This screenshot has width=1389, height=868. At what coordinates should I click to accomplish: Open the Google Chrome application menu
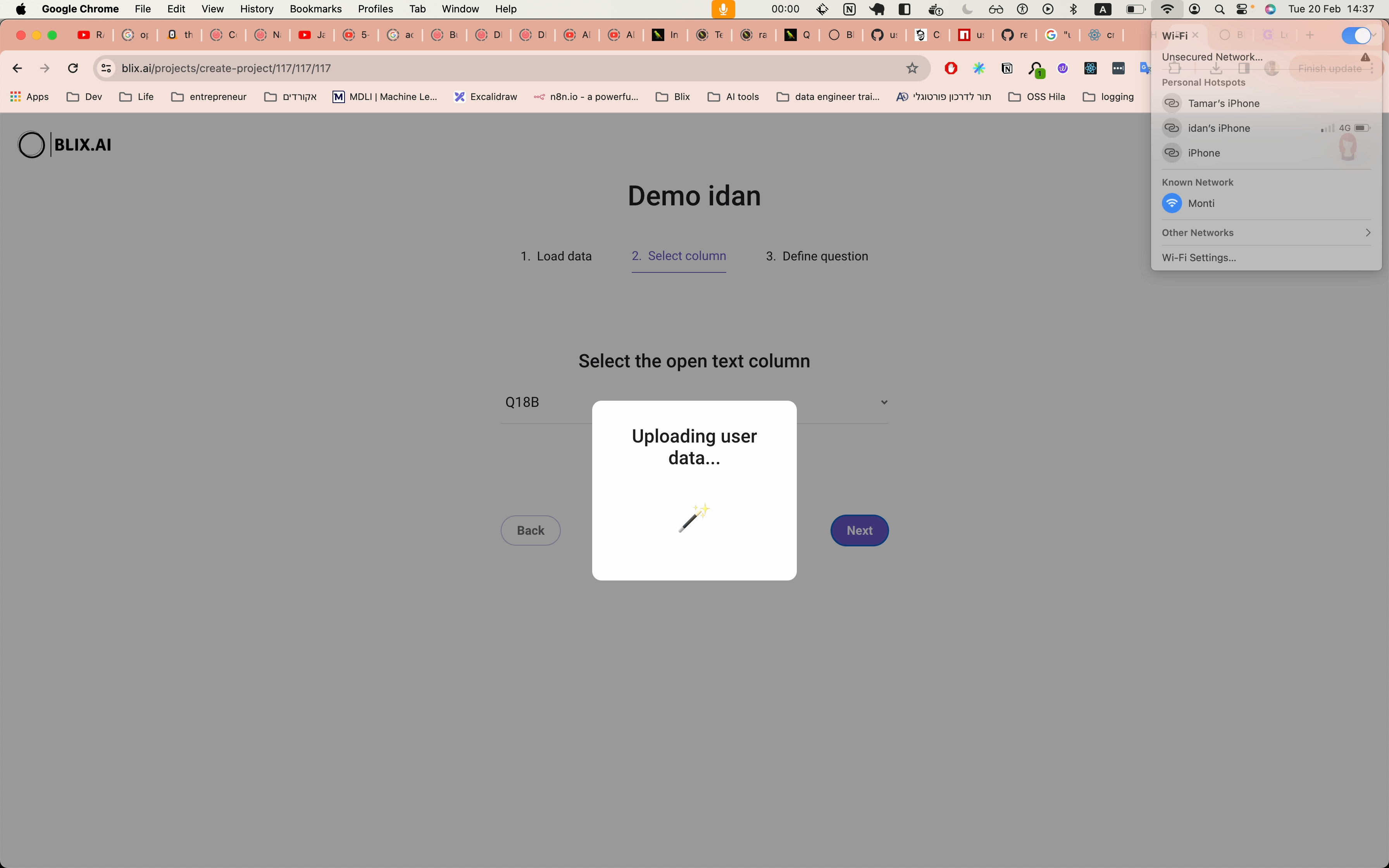point(80,9)
